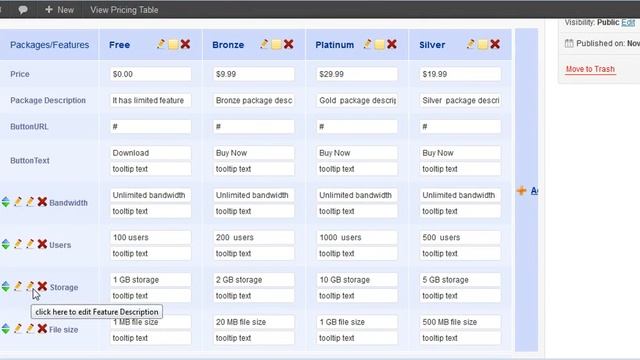
Task: Click the '20 MB file size' field
Action: [253, 322]
